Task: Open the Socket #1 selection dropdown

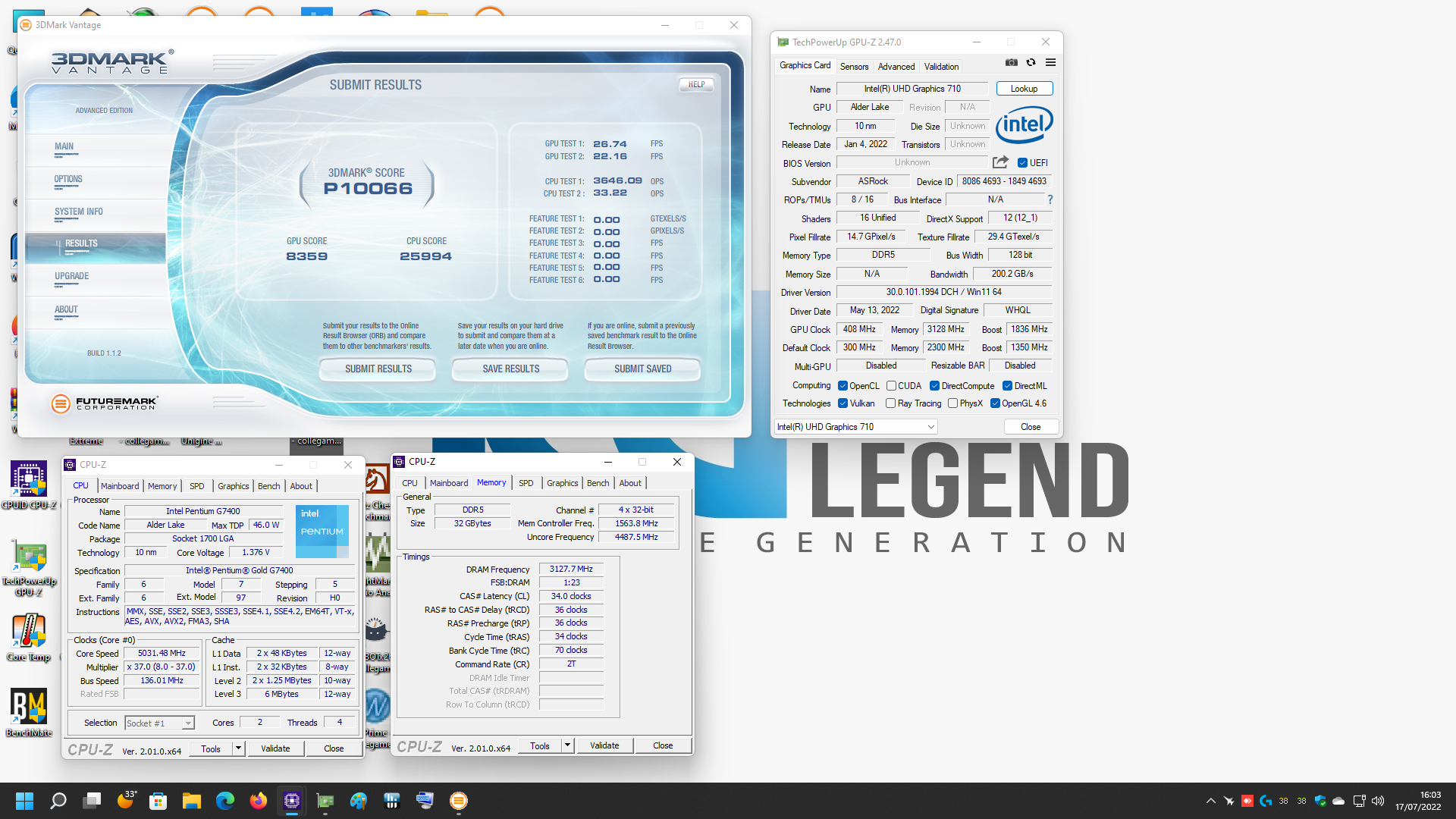Action: point(159,723)
